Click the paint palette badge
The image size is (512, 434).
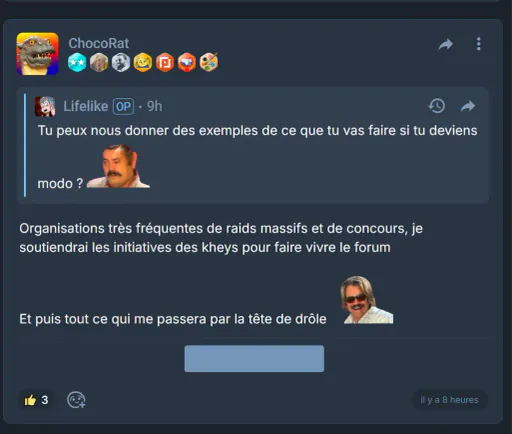209,62
